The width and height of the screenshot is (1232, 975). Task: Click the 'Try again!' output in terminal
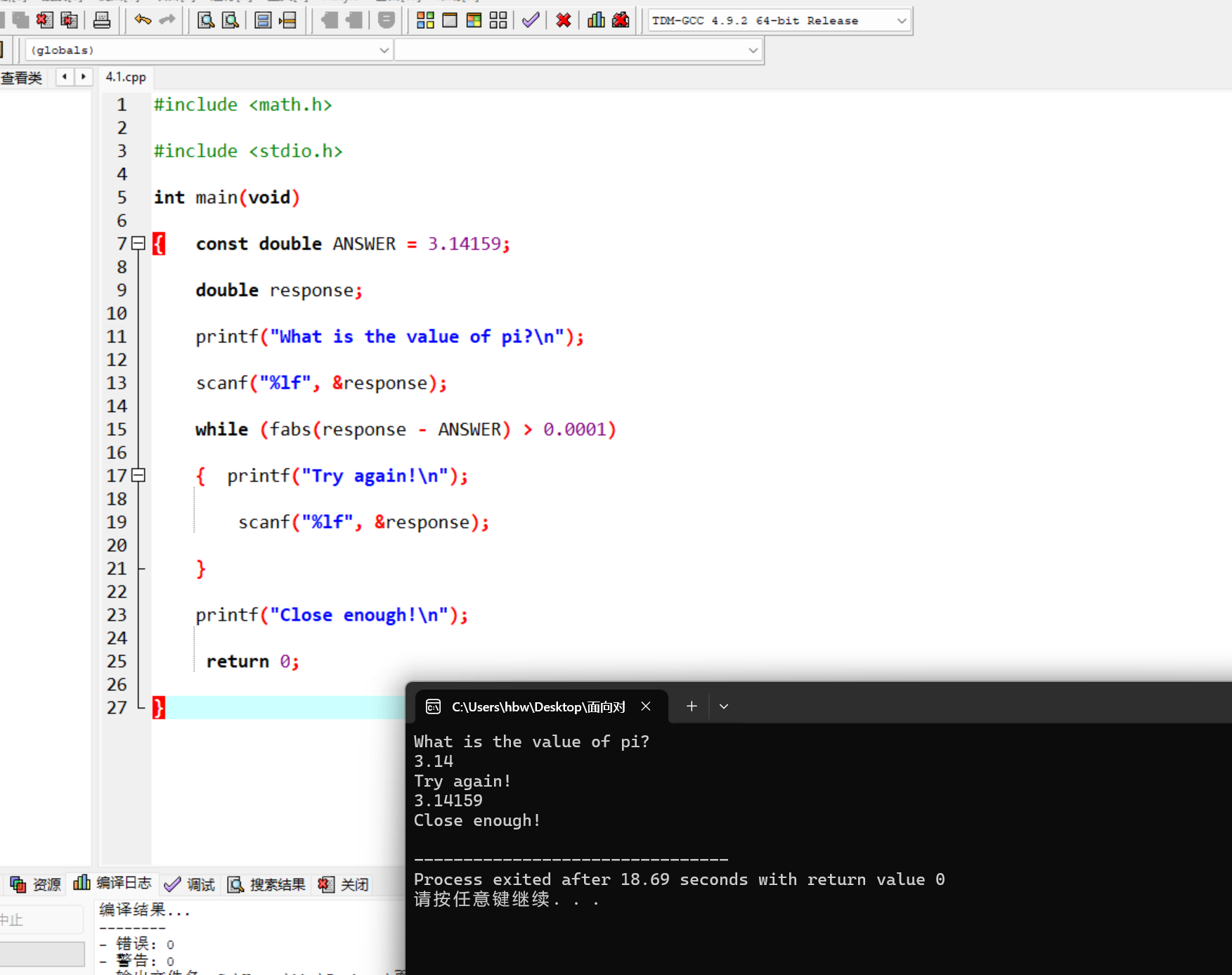point(462,781)
